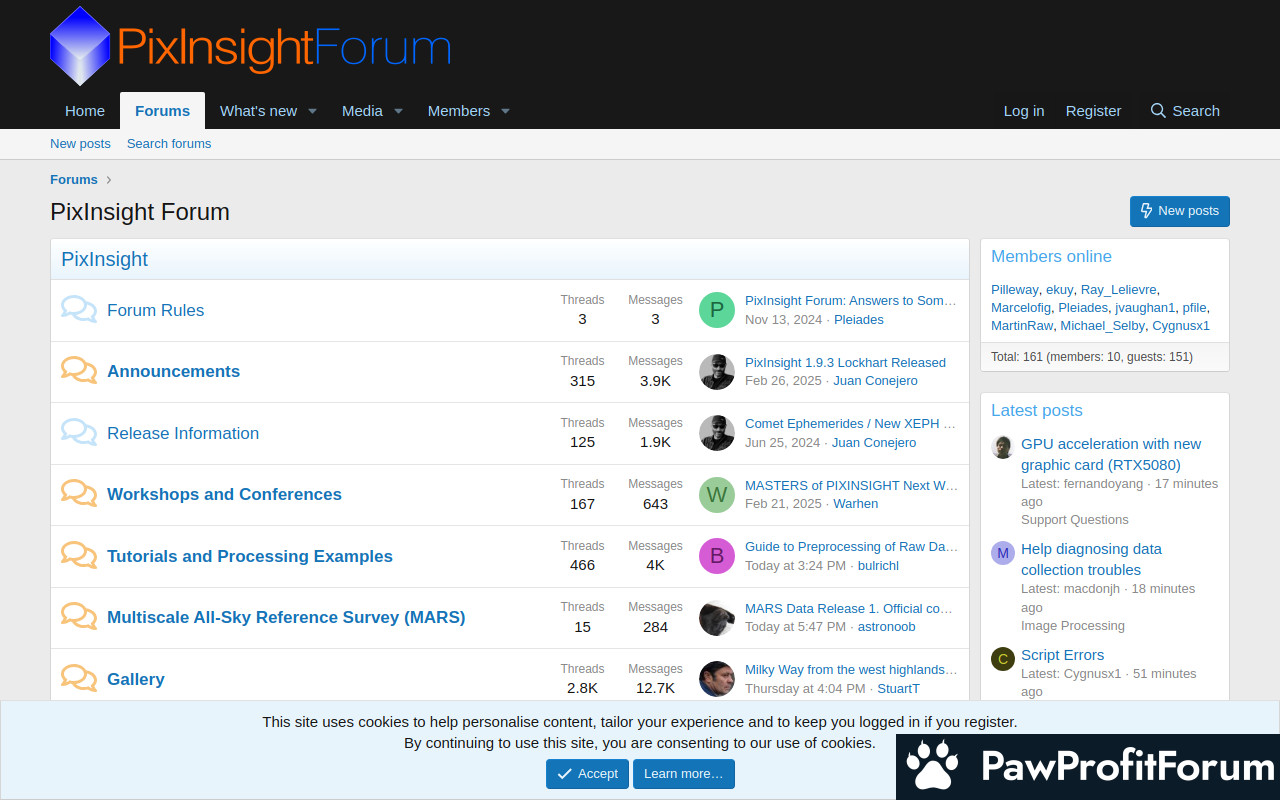Open Juan Conejero avatar in Announcements row
Viewport: 1280px width, 800px height.
[717, 372]
